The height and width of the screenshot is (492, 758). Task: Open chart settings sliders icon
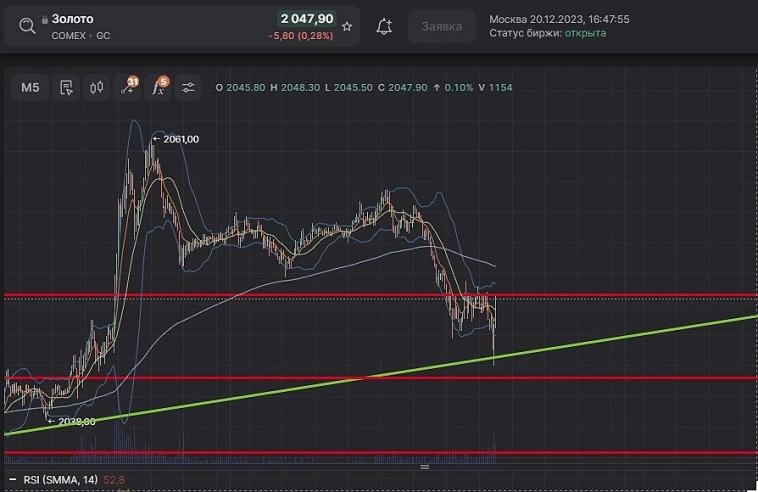point(188,88)
